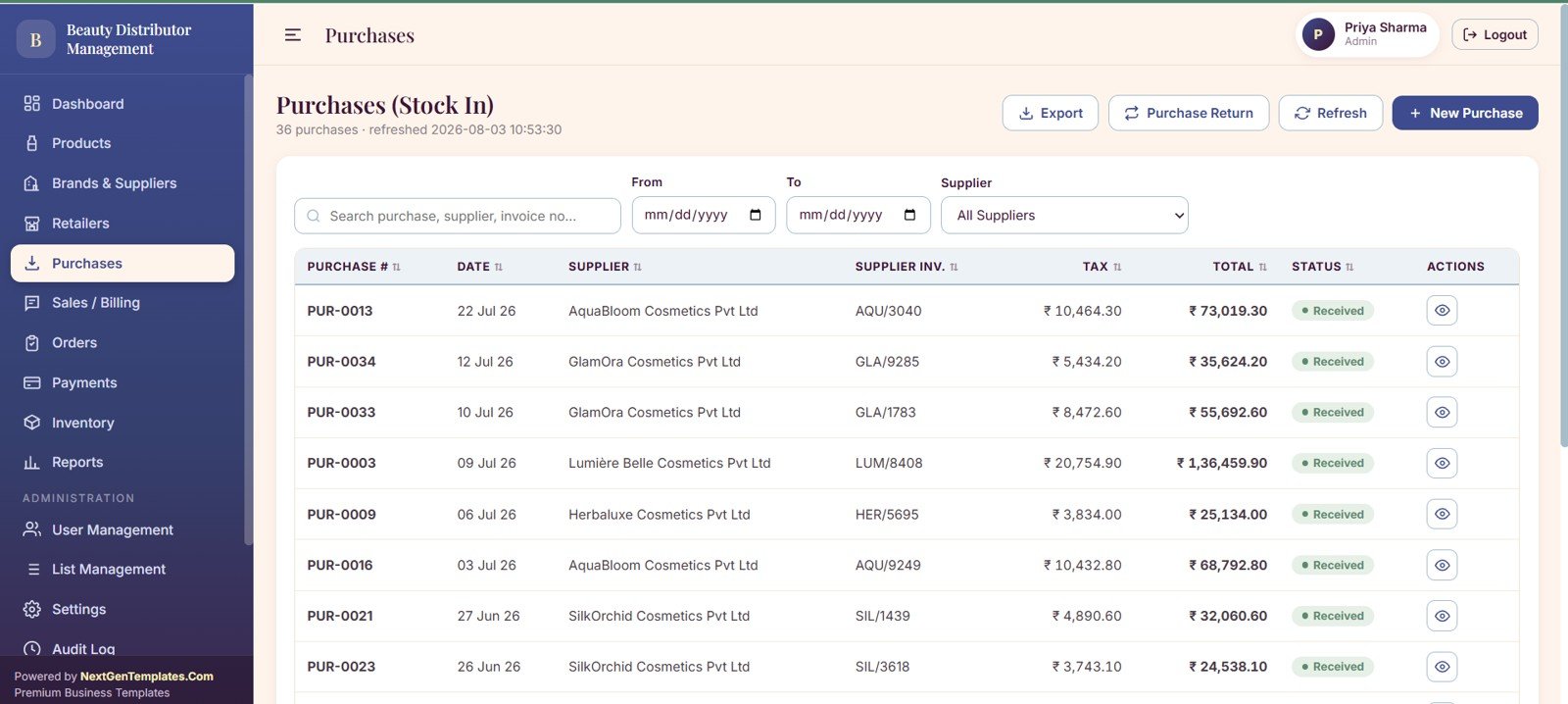The height and width of the screenshot is (704, 1568).
Task: Open Payments section
Action: click(122, 383)
